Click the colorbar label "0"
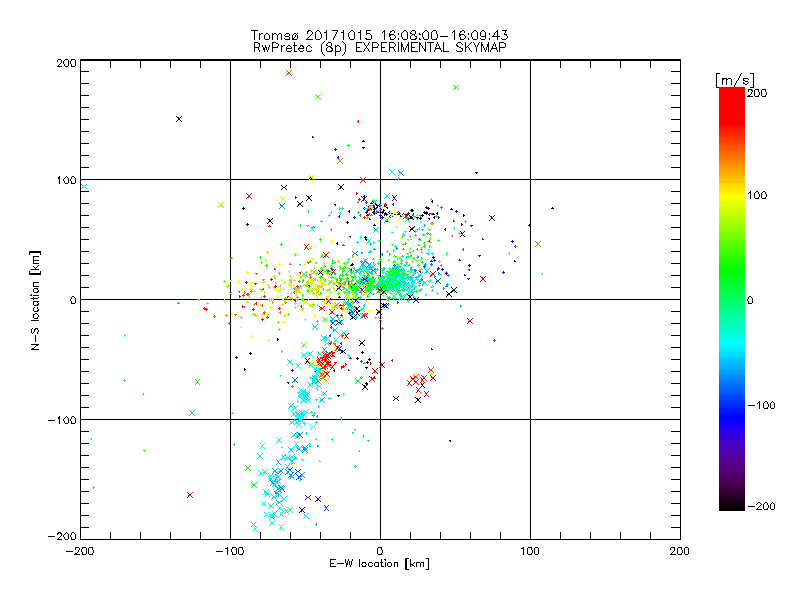This screenshot has height=600, width=800. 750,301
